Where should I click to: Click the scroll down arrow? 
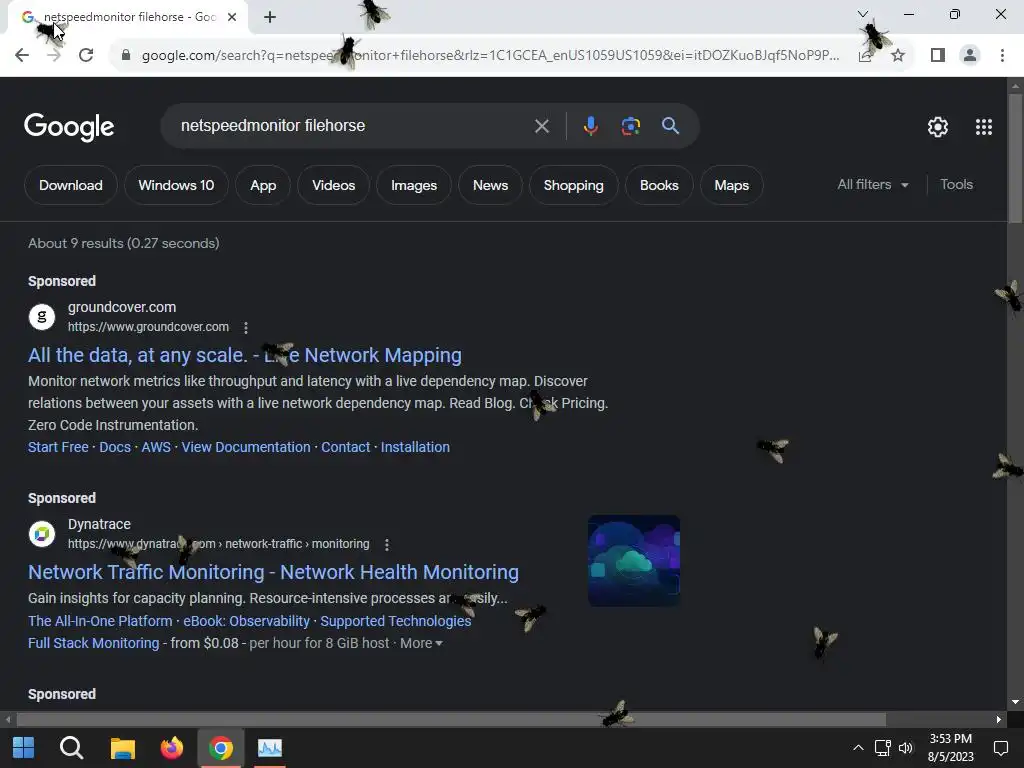pyautogui.click(x=1015, y=702)
